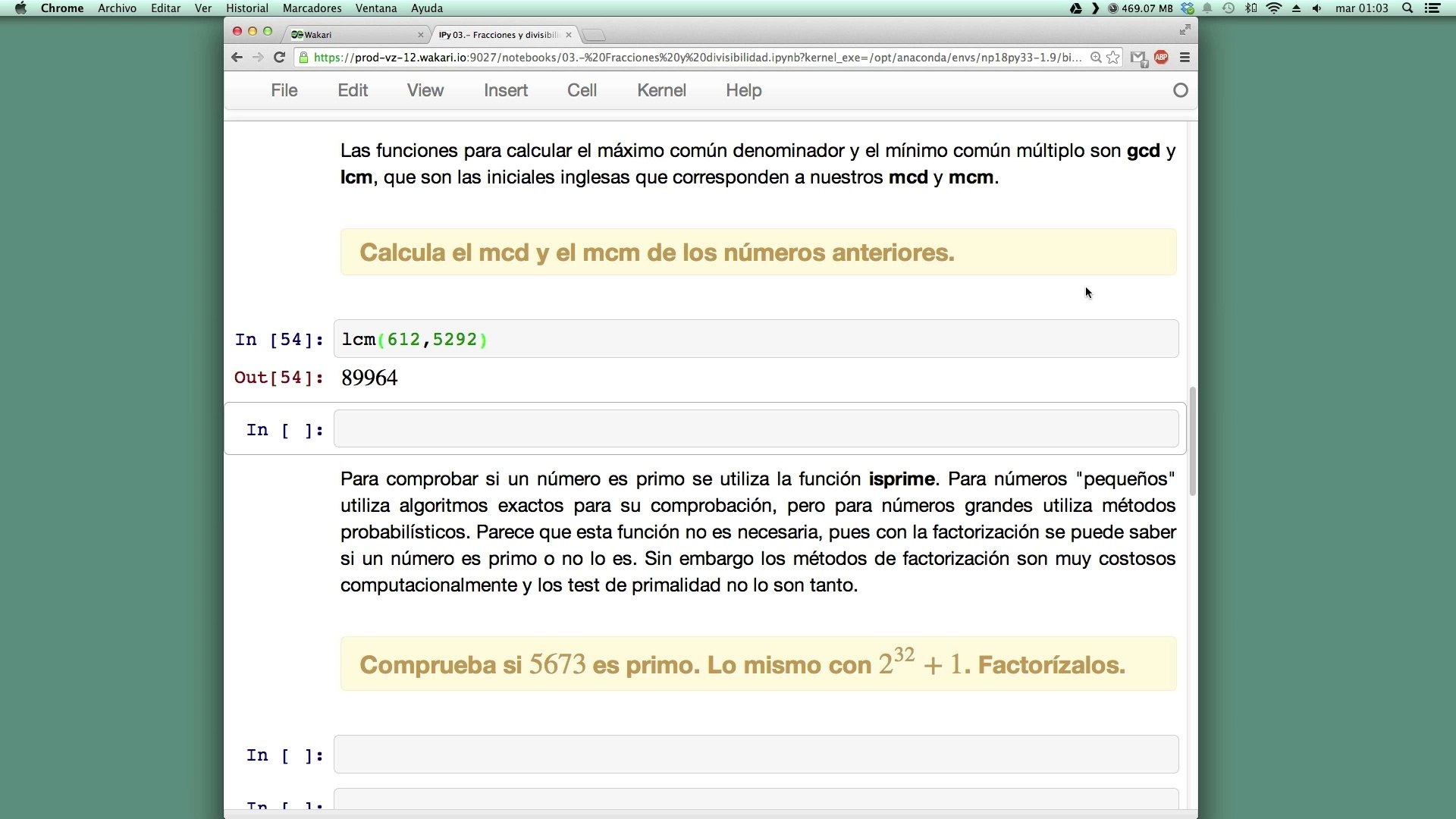Viewport: 1456px width, 819px height.
Task: Click the kernel status circle indicator
Action: pyautogui.click(x=1180, y=90)
